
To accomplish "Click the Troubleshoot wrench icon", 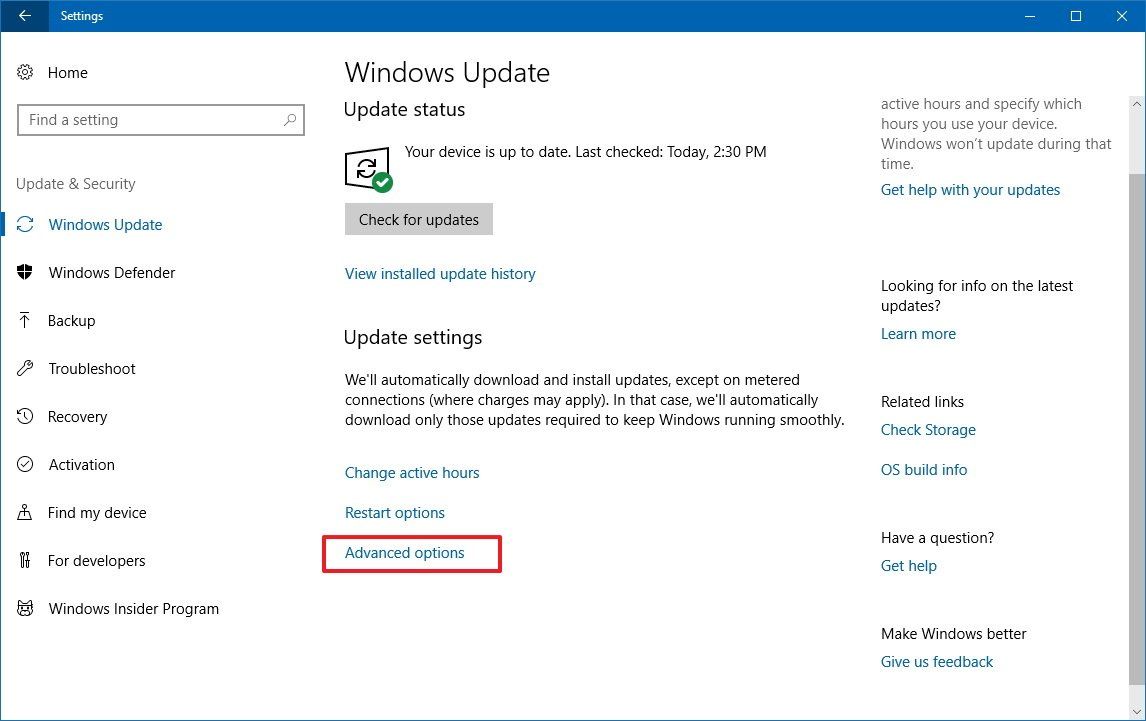I will tap(25, 368).
